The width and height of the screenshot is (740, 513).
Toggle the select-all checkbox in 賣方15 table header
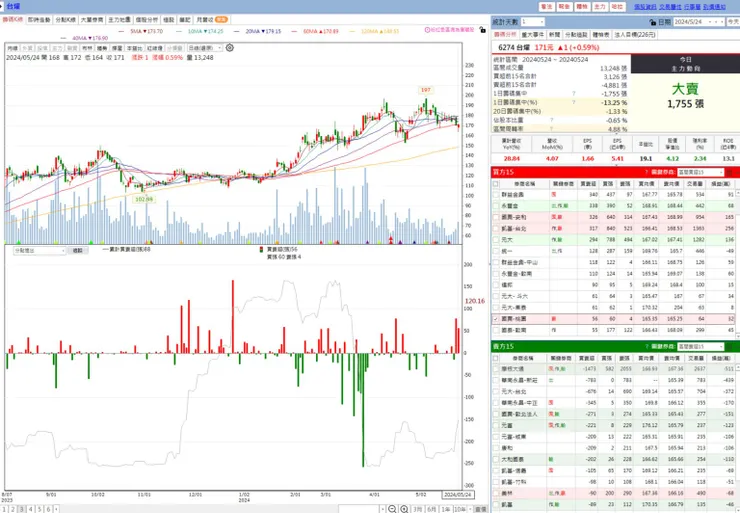pos(496,358)
